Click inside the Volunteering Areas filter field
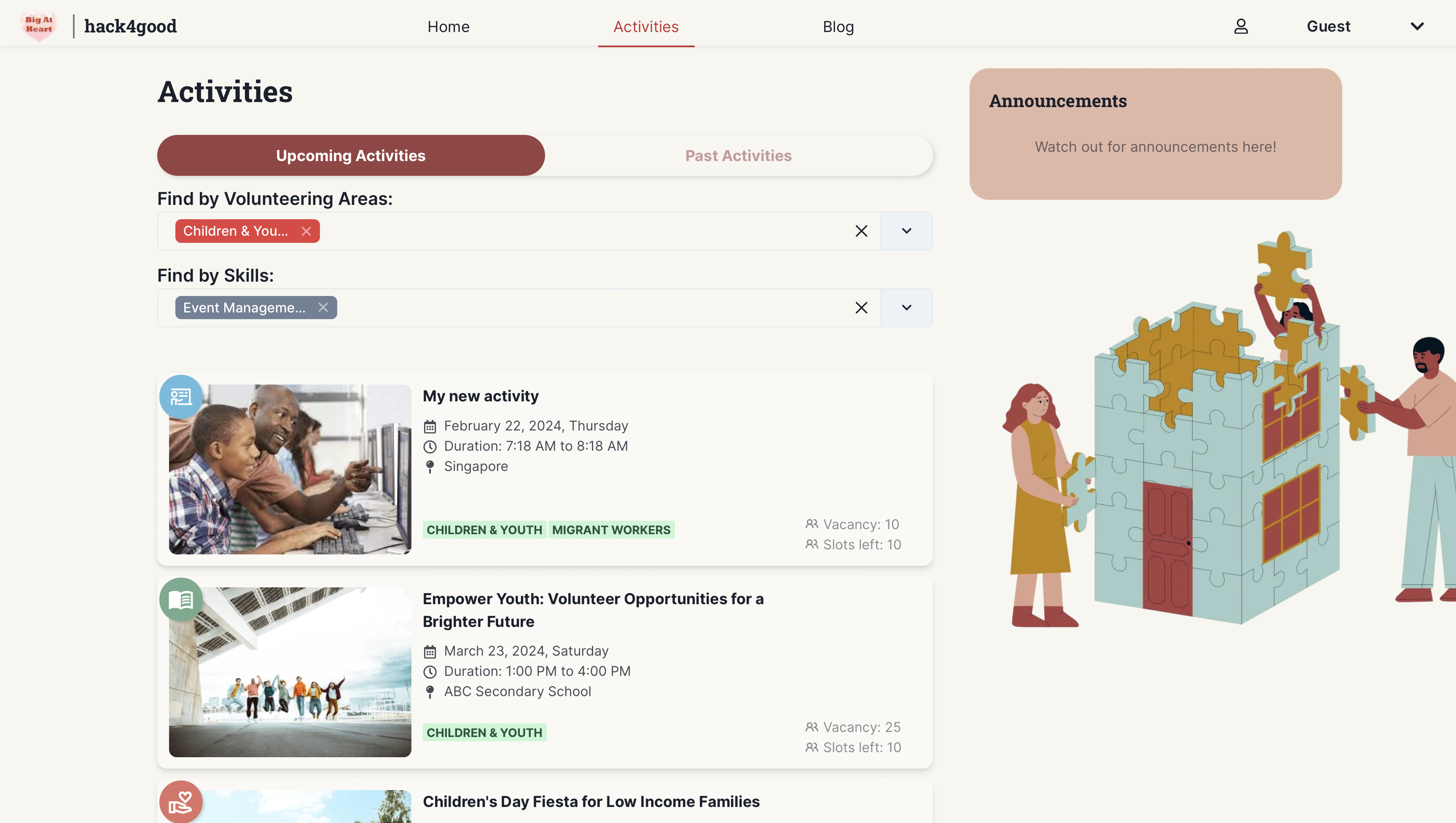The width and height of the screenshot is (1456, 823). (x=565, y=231)
